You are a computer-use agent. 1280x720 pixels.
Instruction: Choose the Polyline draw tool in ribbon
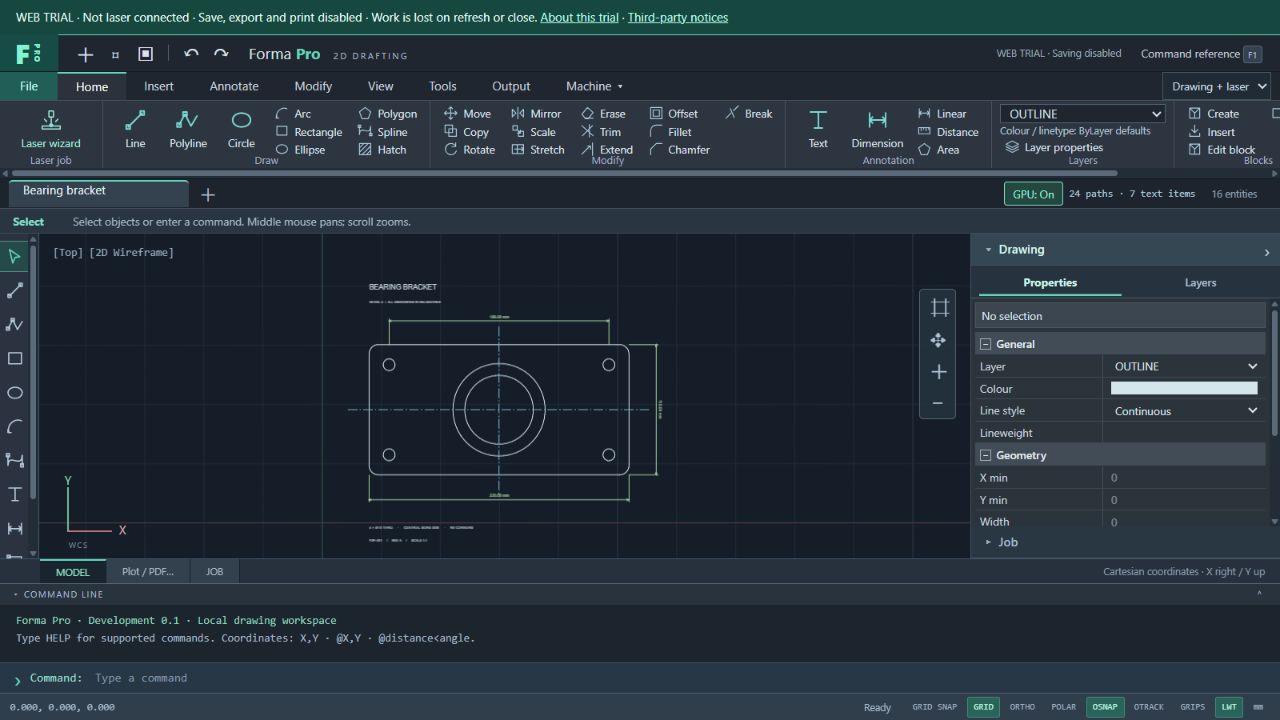(188, 129)
